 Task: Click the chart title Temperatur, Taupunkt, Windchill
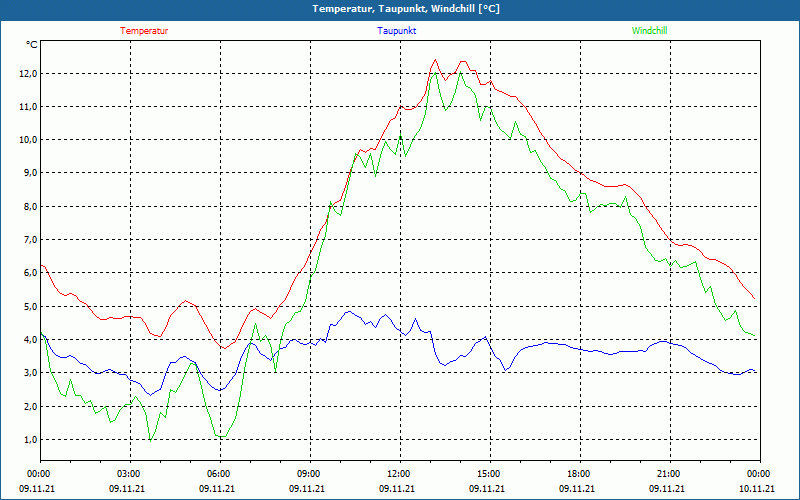coord(406,9)
